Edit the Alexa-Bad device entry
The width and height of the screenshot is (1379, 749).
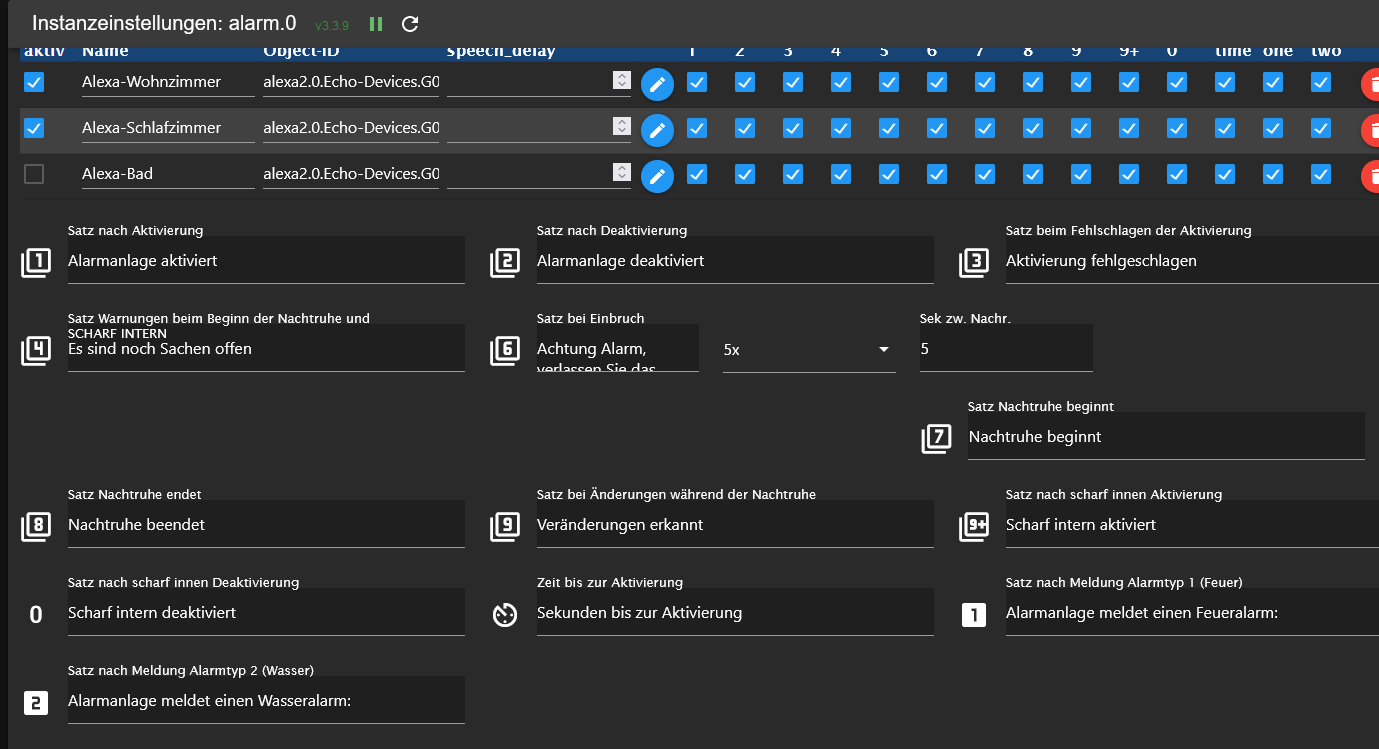coord(657,176)
